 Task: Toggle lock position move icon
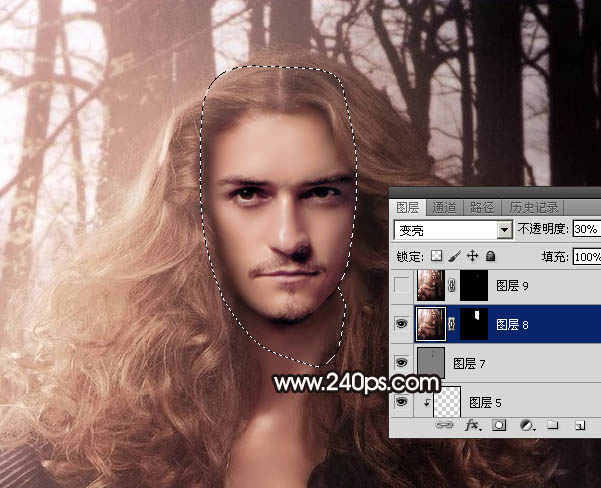coord(473,256)
